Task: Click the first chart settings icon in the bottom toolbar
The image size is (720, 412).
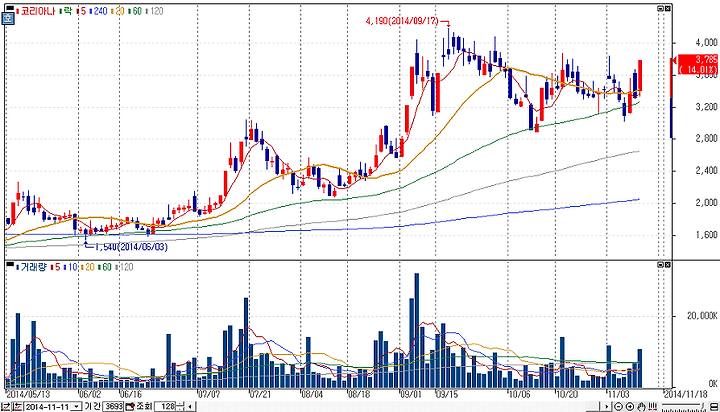Action: [6, 406]
